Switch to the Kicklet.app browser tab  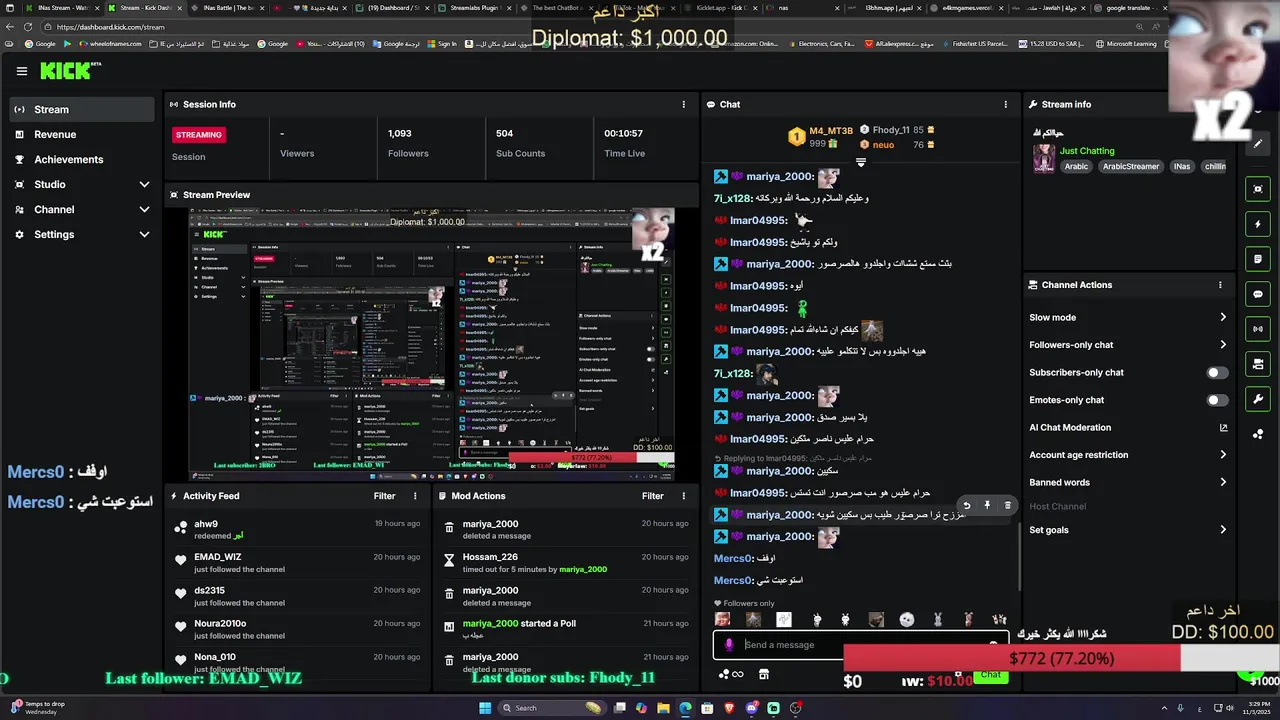[721, 8]
